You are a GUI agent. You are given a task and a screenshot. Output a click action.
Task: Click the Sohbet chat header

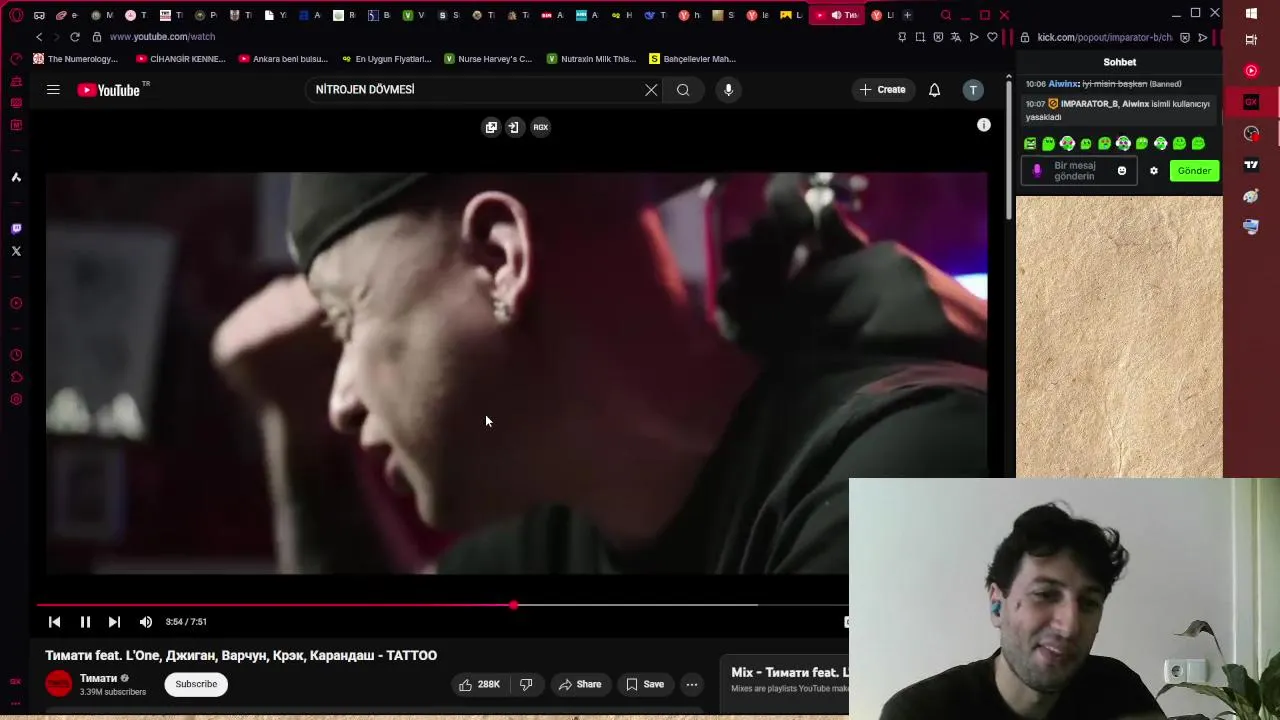click(x=1120, y=62)
